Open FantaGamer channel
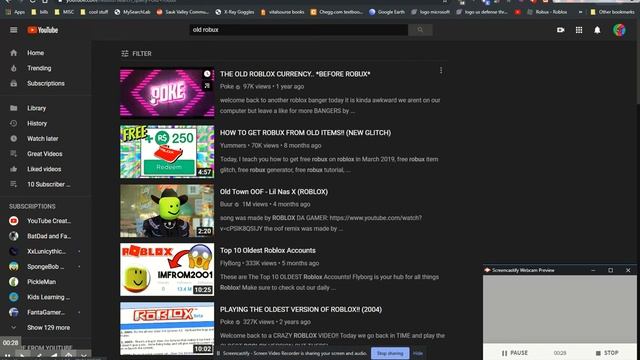This screenshot has width=640, height=360. pyautogui.click(x=45, y=312)
